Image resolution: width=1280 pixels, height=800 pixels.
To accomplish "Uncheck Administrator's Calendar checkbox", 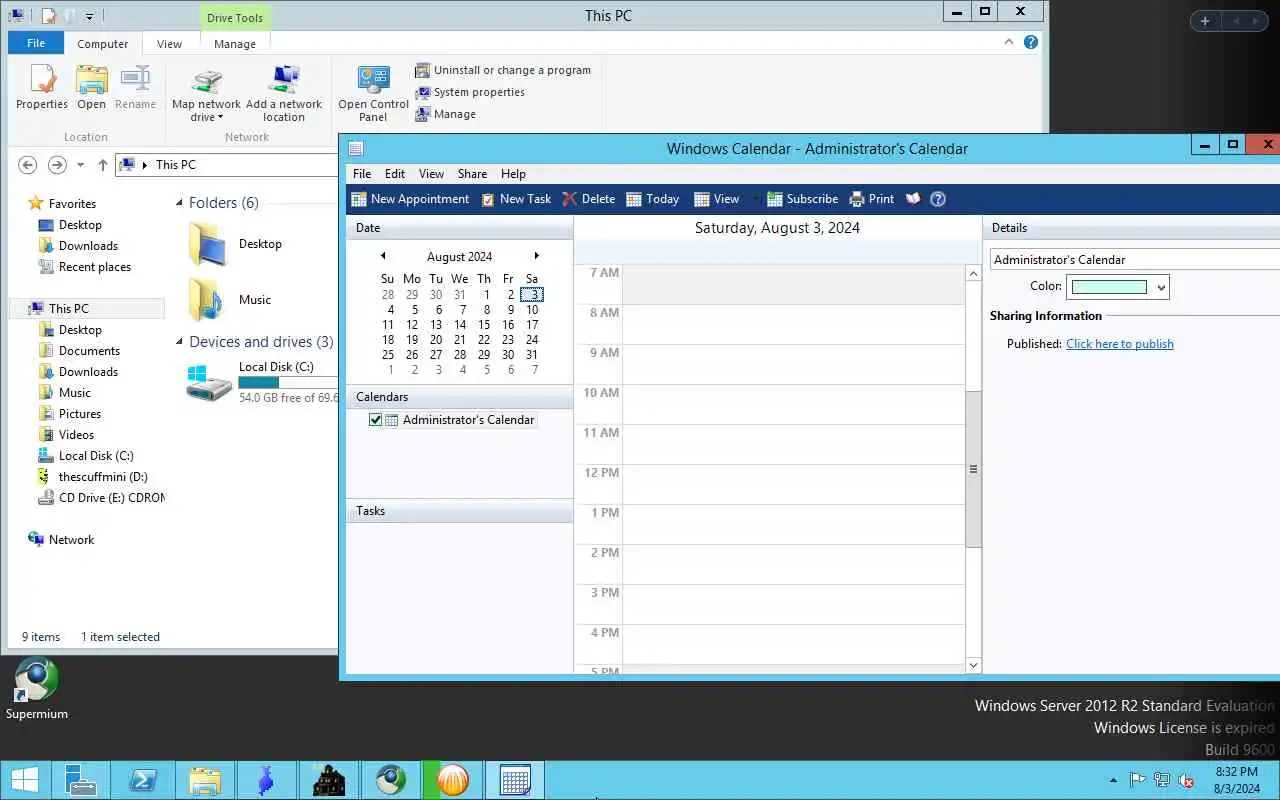I will [x=376, y=420].
